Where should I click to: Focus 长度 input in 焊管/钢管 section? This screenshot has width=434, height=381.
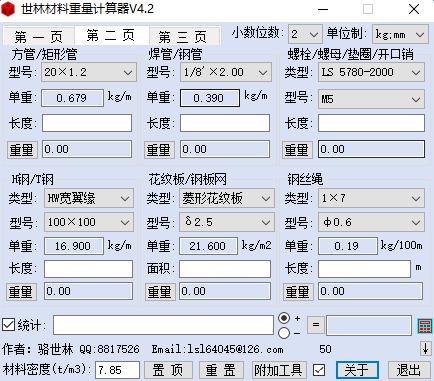(225, 123)
